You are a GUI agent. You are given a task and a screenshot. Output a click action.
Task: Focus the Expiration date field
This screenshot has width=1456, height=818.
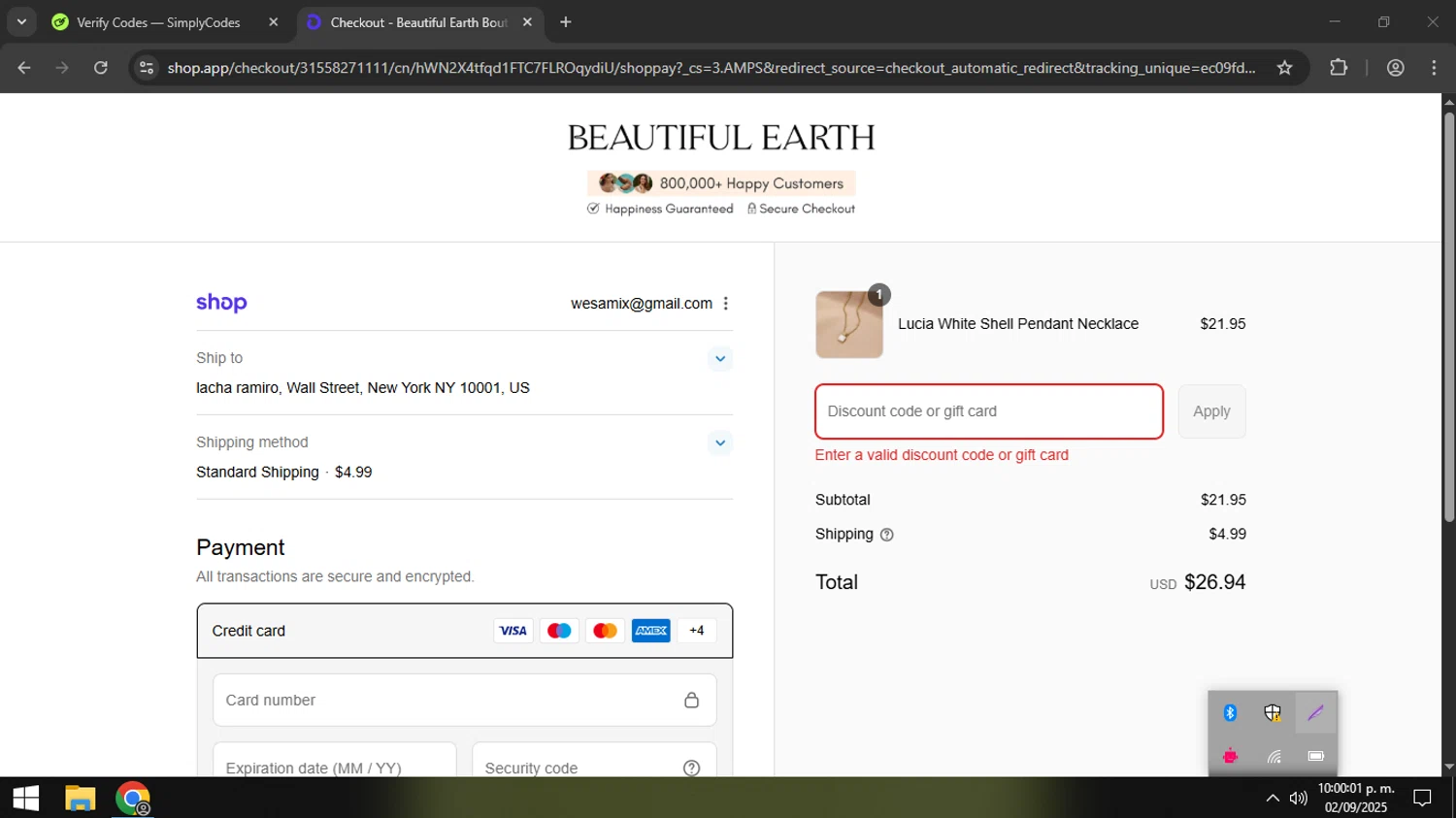point(335,760)
